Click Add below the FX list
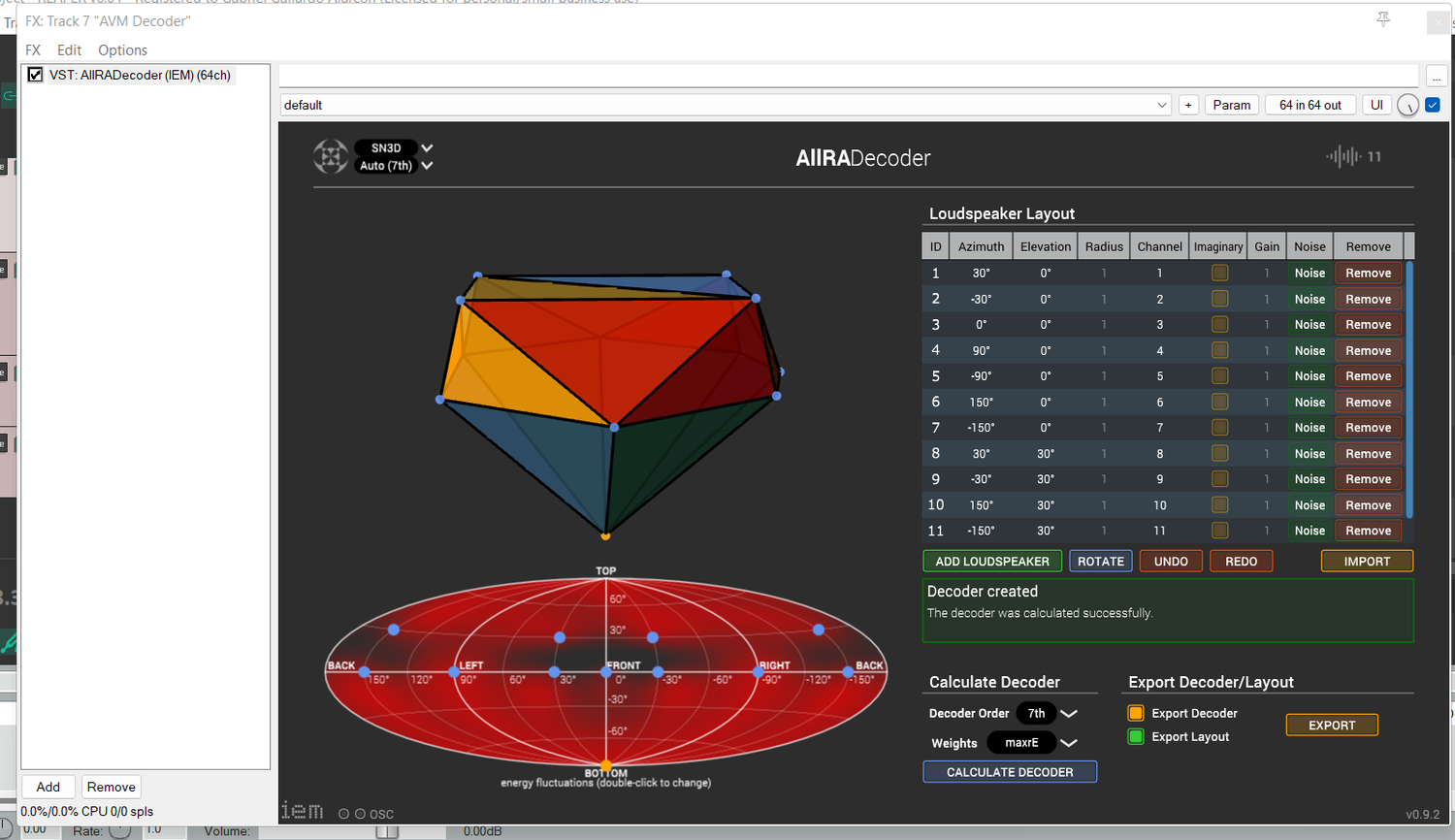The height and width of the screenshot is (840, 1455). pyautogui.click(x=48, y=787)
